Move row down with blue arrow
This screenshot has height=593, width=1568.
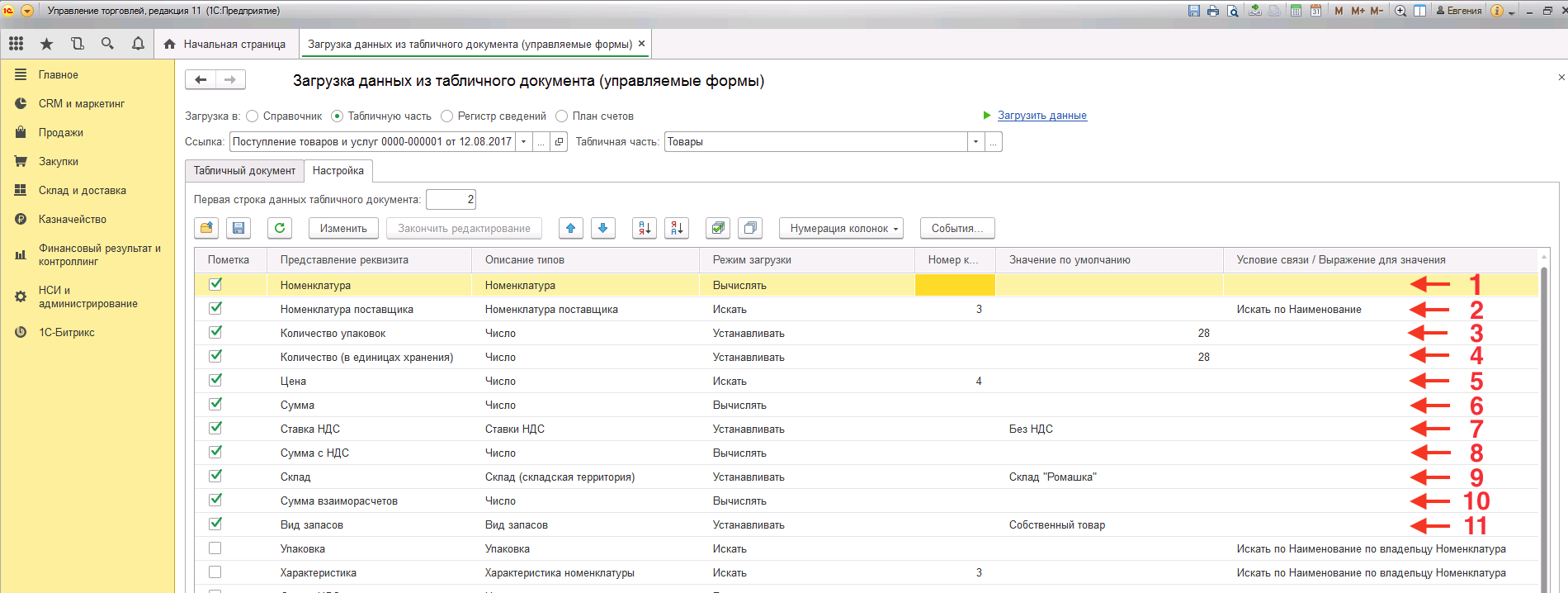pos(603,228)
